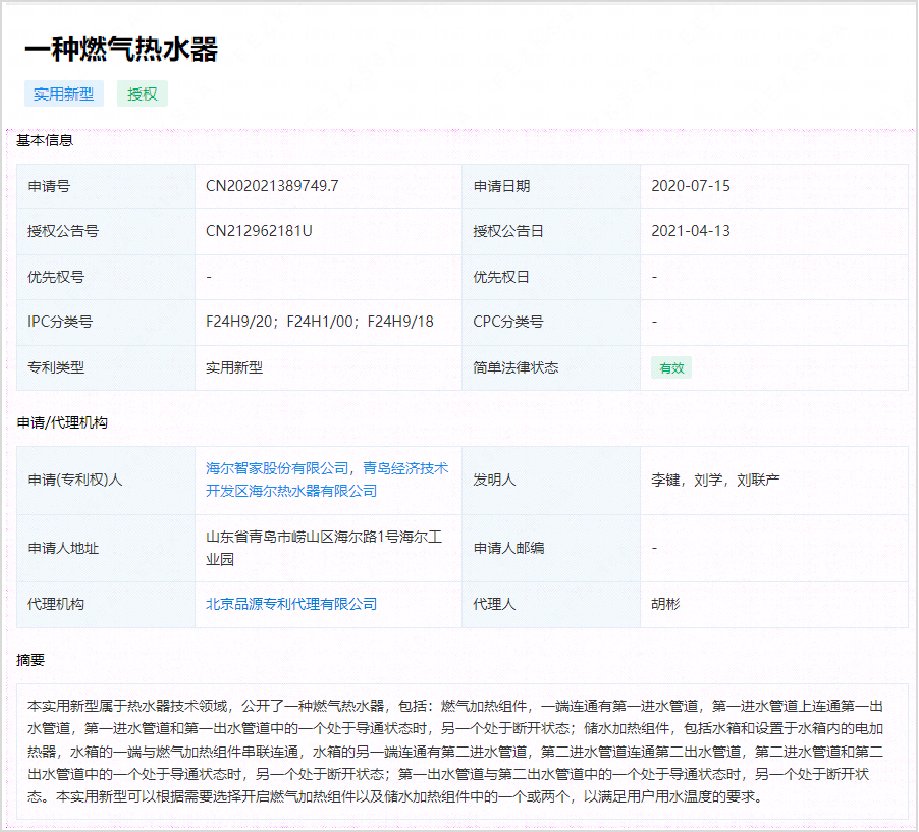Click the 实用新型 tag under the title

click(x=64, y=94)
